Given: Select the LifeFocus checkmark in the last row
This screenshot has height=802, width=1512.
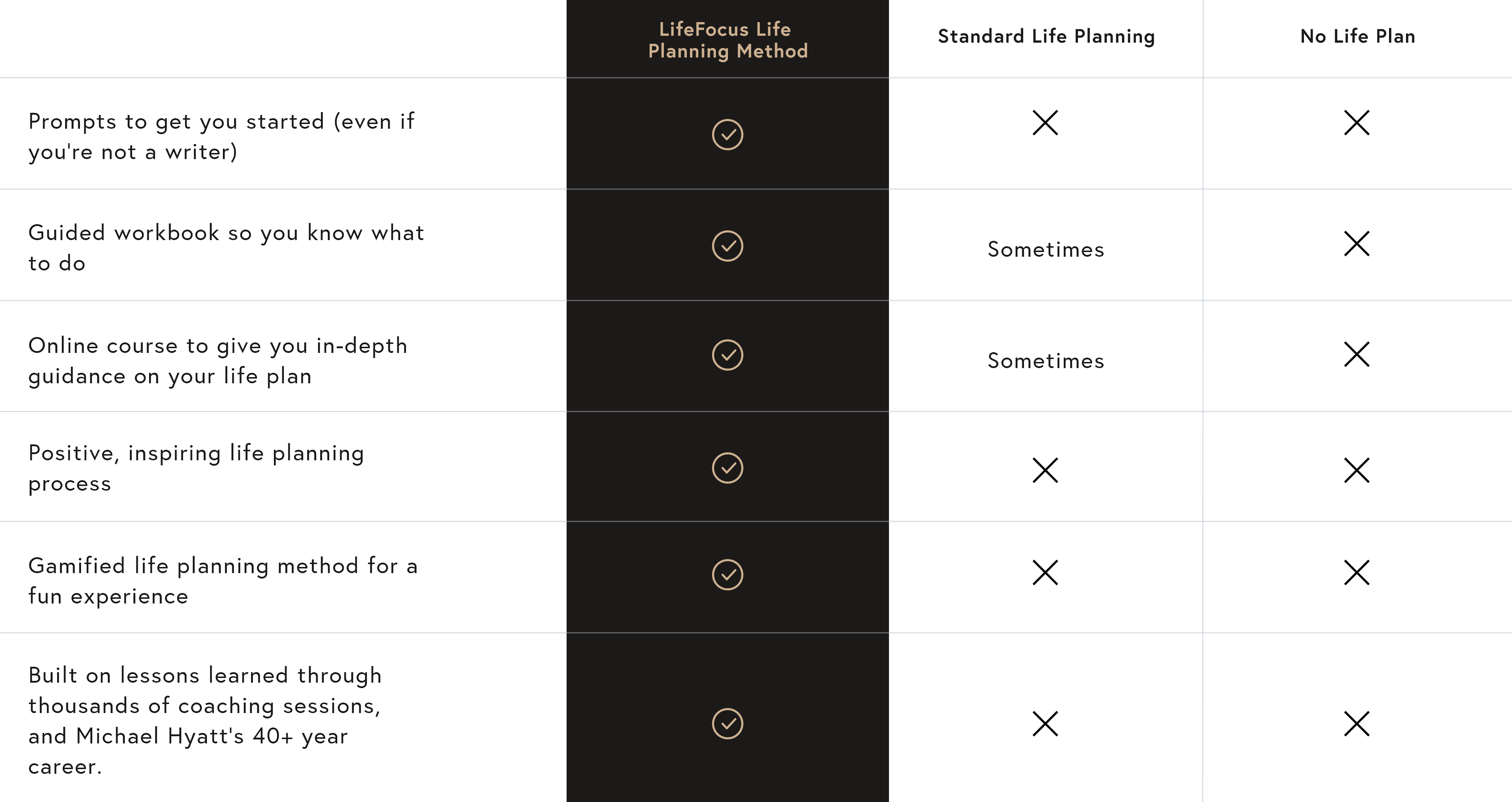Looking at the screenshot, I should (x=727, y=724).
